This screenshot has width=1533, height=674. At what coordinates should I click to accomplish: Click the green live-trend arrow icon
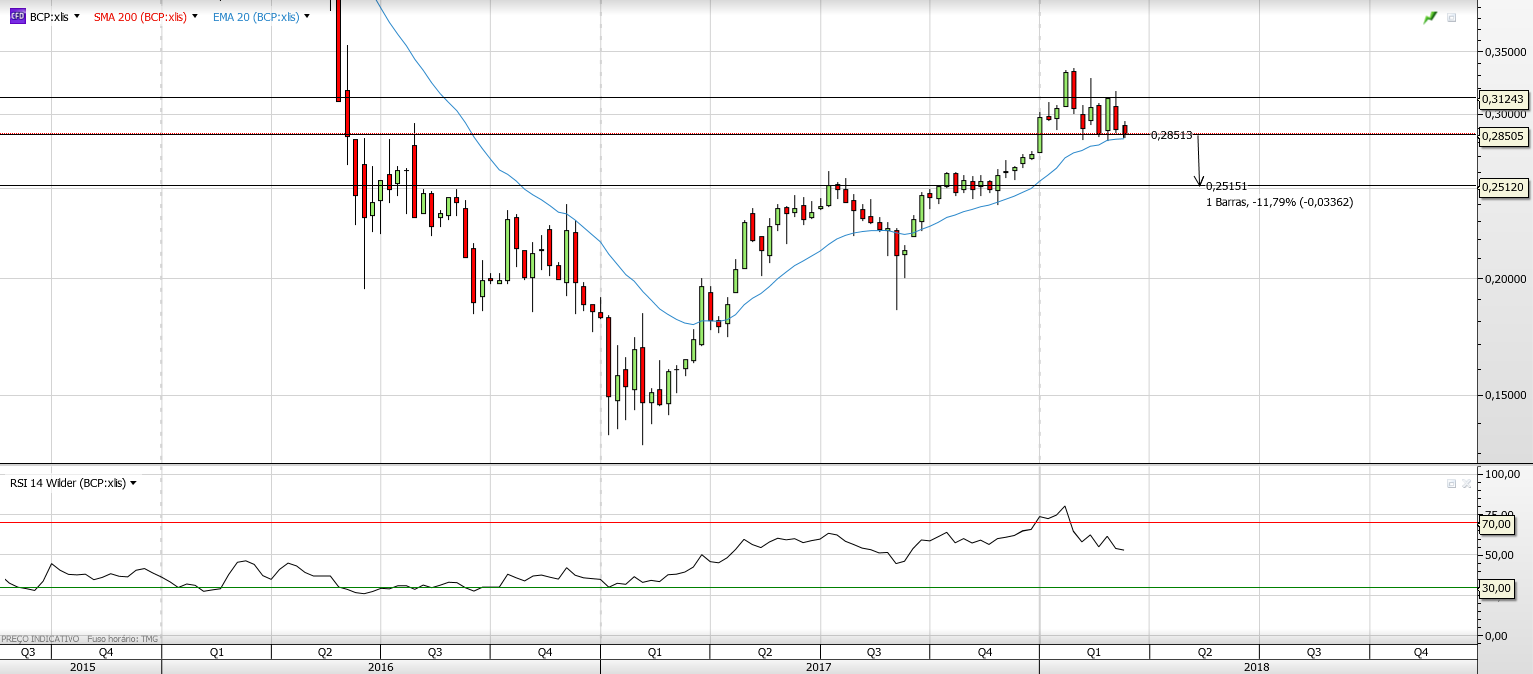coord(1430,17)
